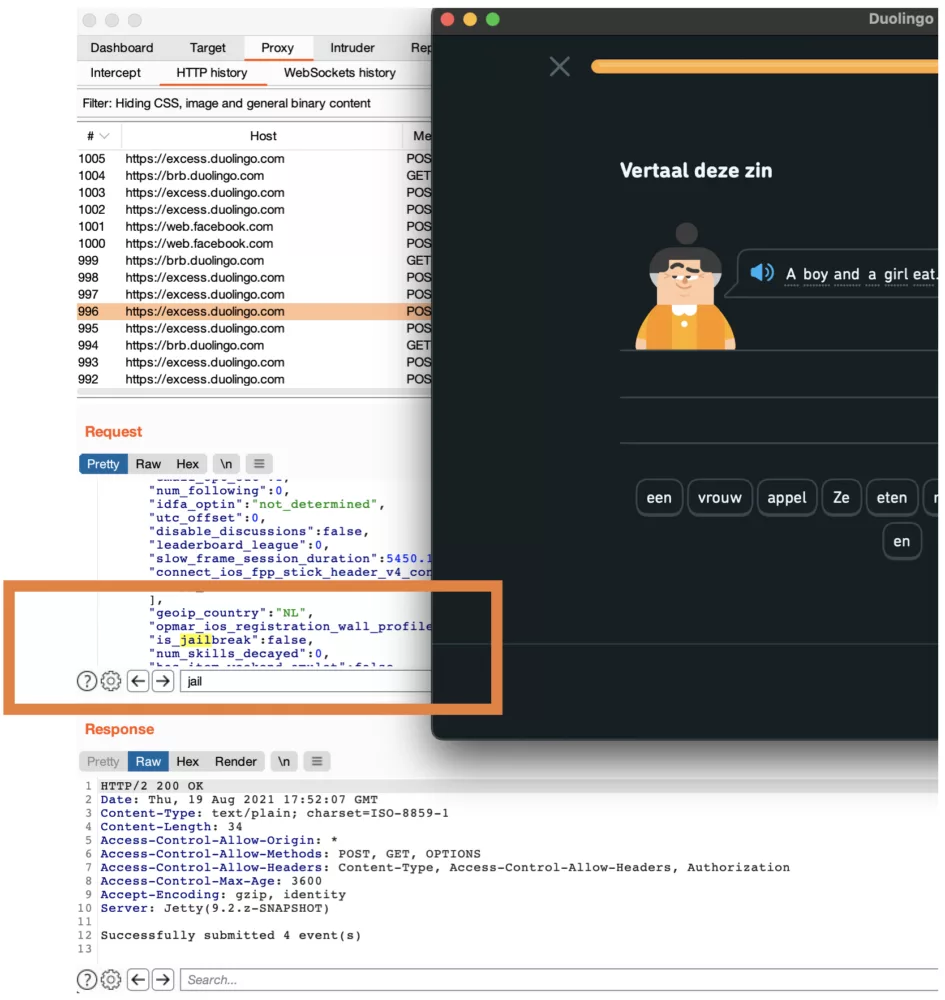Screen dimensions: 945x1000
Task: Select the Proxy tab
Action: click(x=277, y=48)
